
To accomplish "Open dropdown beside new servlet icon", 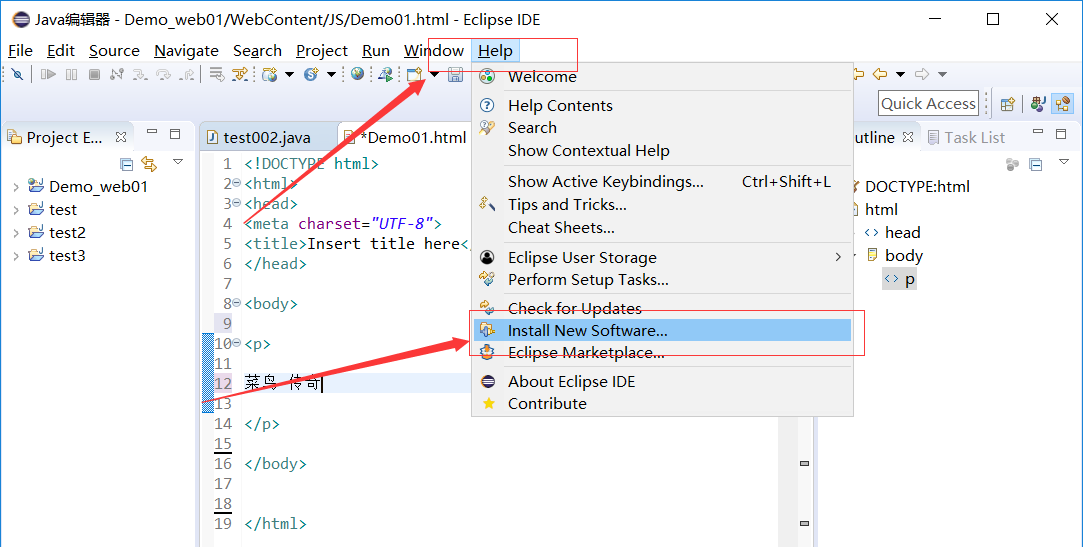I will click(332, 74).
